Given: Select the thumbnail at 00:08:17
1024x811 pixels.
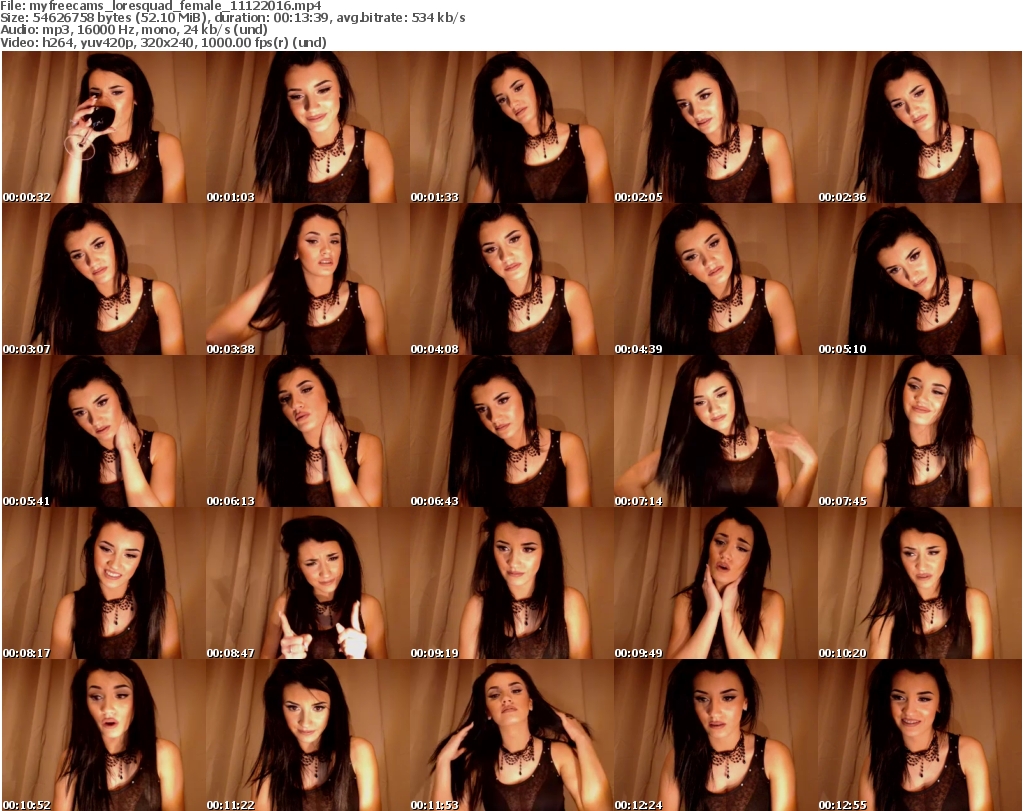Looking at the screenshot, I should point(103,583).
